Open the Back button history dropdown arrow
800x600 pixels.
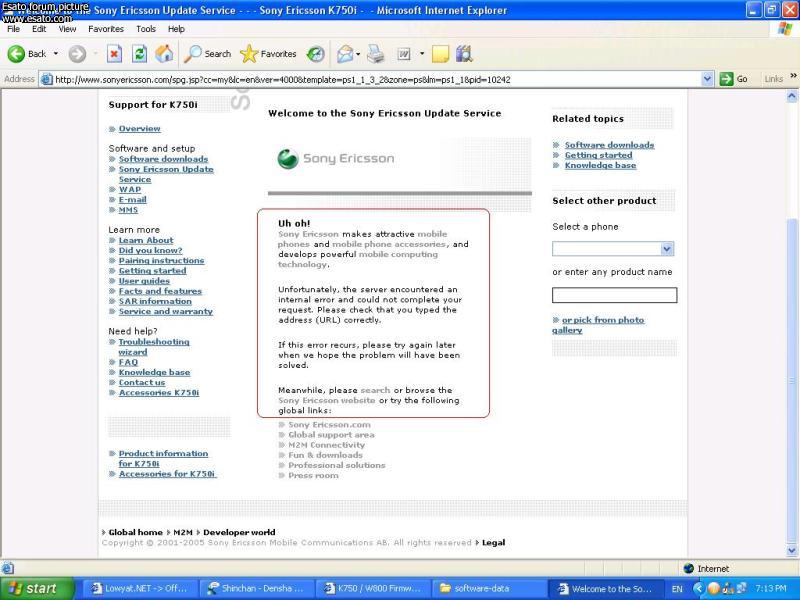coord(56,54)
